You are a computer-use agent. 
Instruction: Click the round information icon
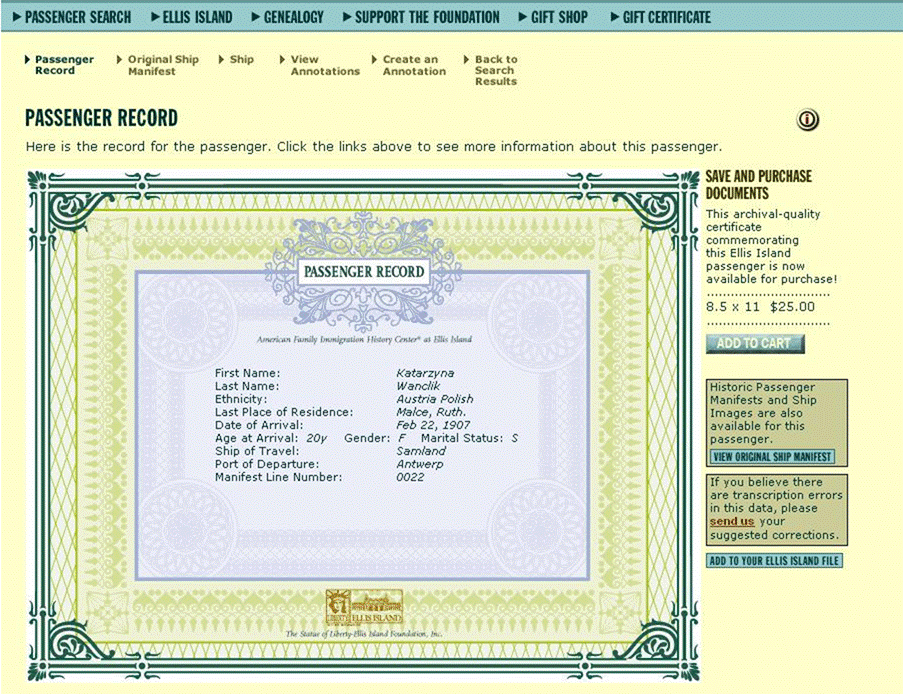[x=807, y=120]
